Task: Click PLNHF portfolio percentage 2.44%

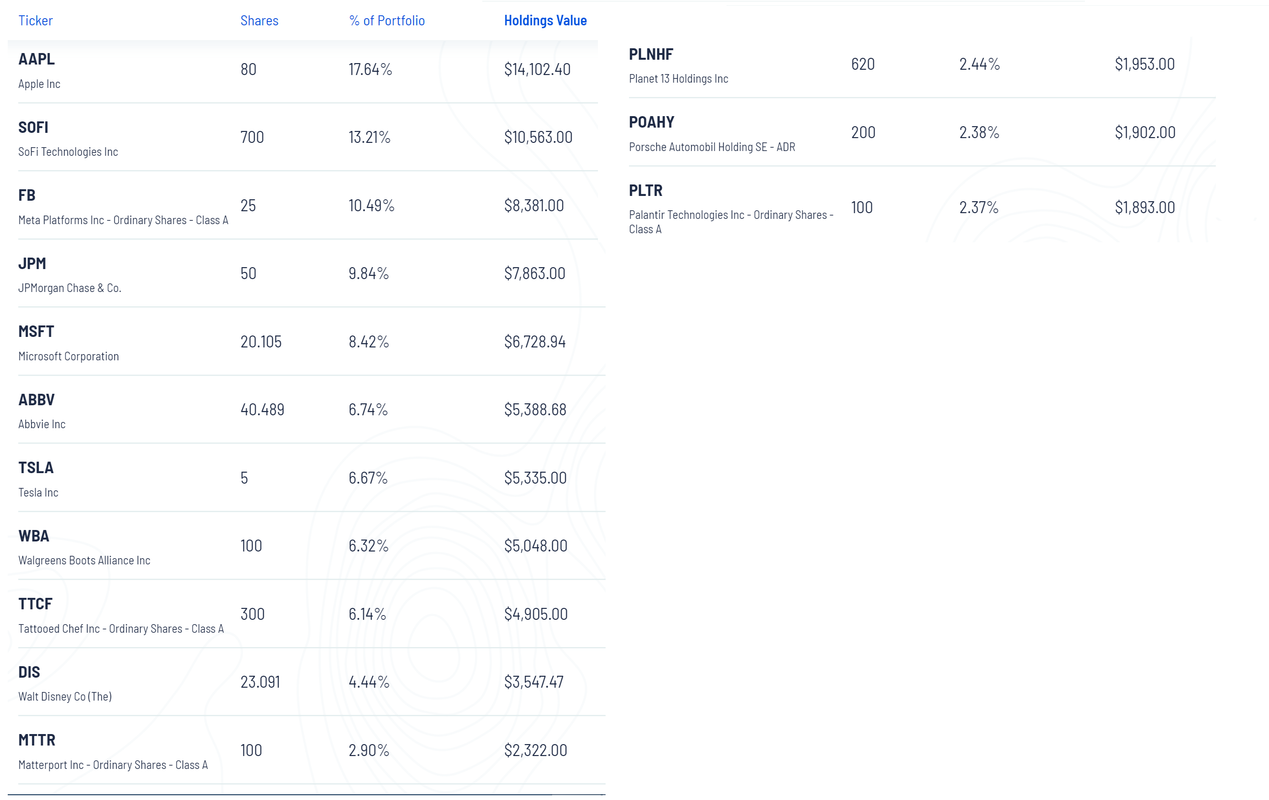Action: 979,64
